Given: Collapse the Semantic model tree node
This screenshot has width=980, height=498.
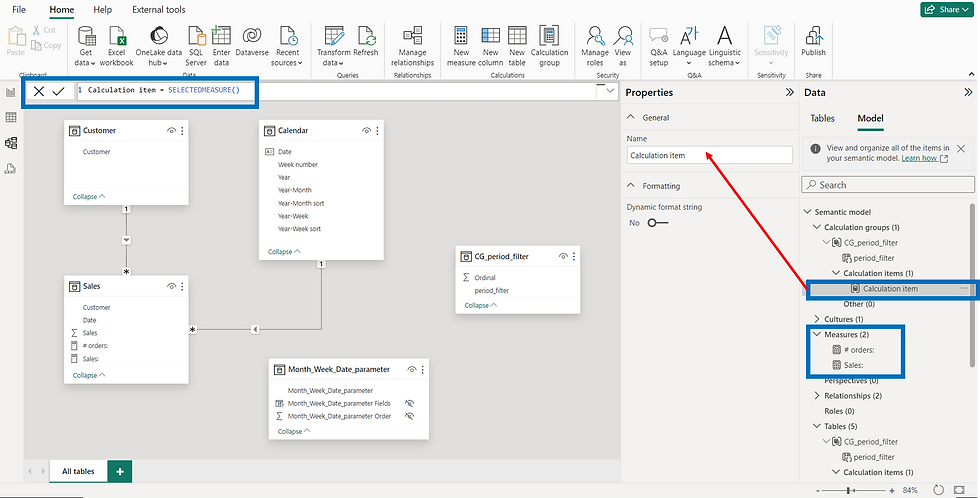Looking at the screenshot, I should [808, 212].
